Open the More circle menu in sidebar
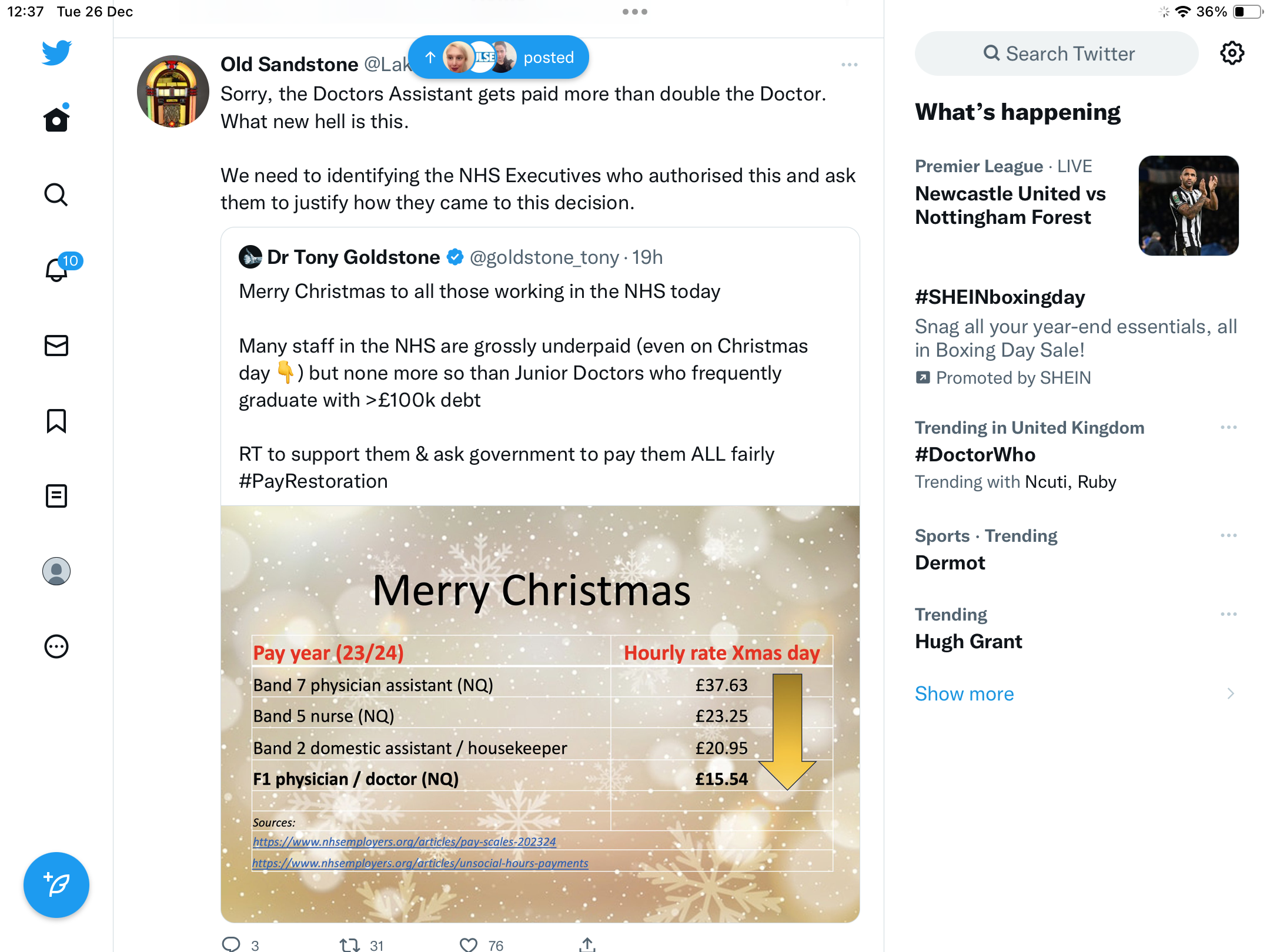The height and width of the screenshot is (952, 1270). pos(56,646)
